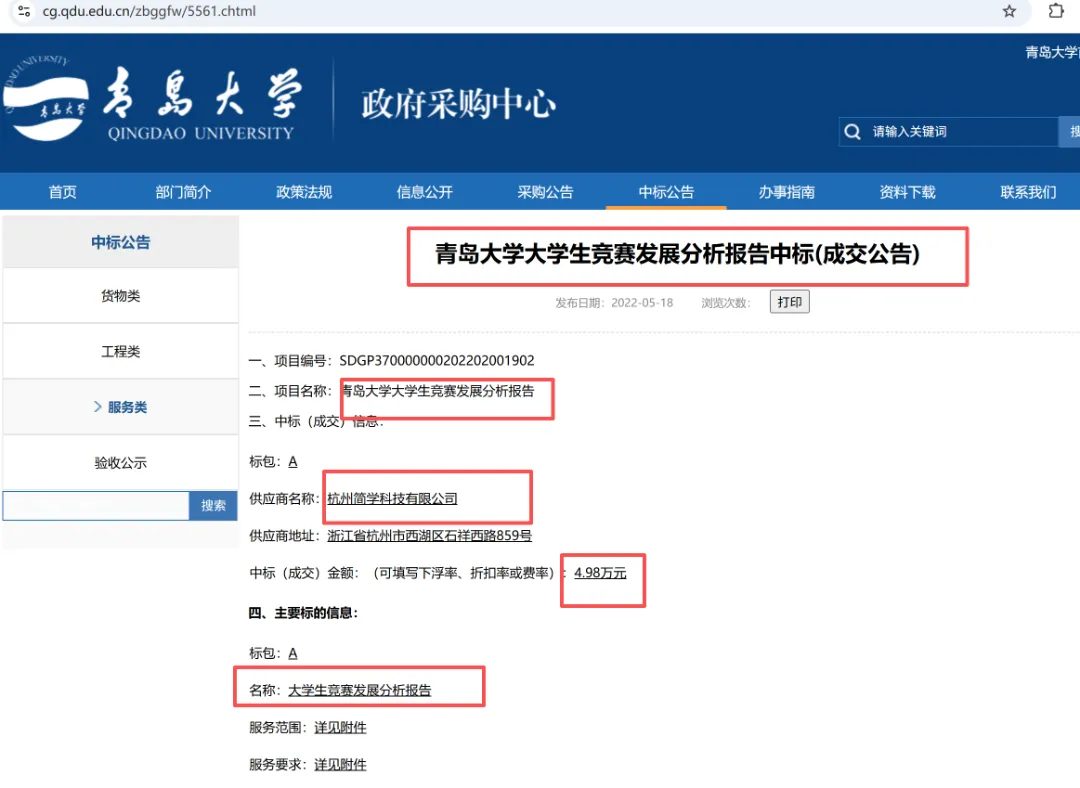
Task: Click the 浏览次数 label
Action: (x=725, y=302)
